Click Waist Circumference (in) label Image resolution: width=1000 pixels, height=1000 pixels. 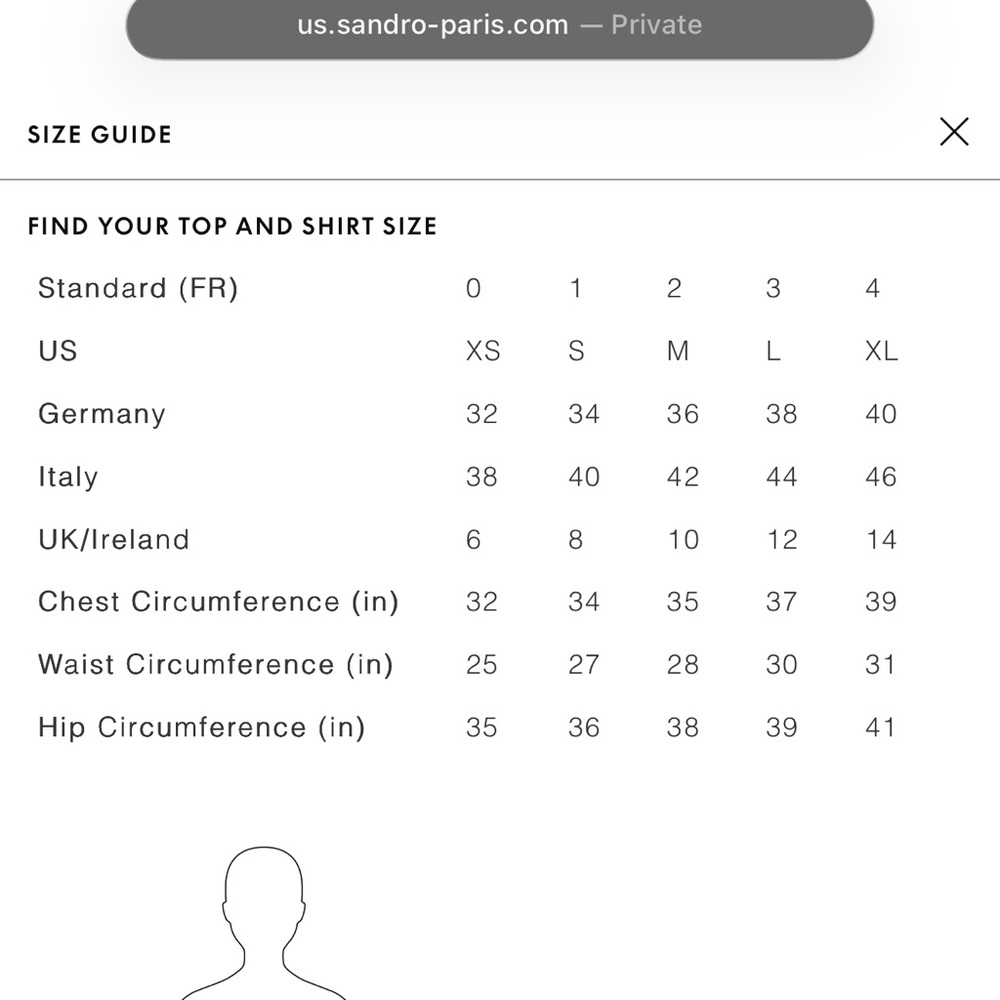pyautogui.click(x=216, y=665)
